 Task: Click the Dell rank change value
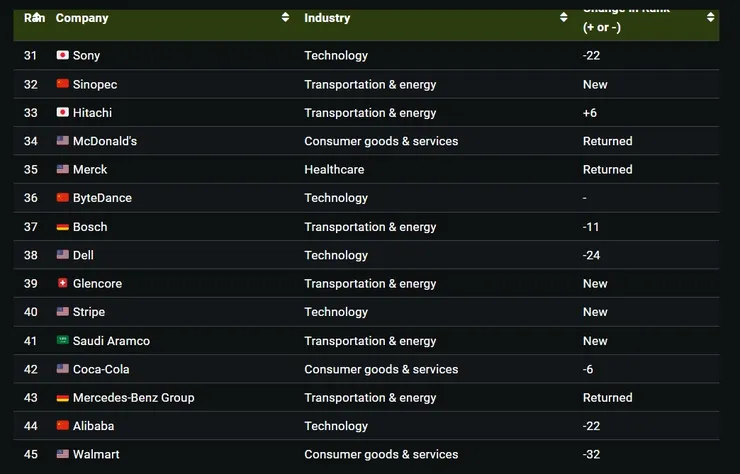591,255
